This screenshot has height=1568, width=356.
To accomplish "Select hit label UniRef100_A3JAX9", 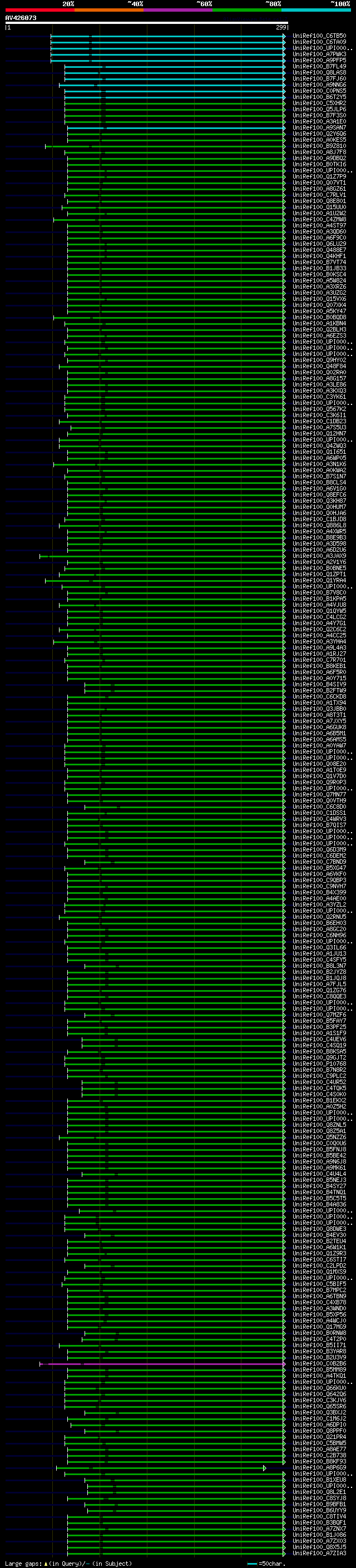I will (319, 556).
